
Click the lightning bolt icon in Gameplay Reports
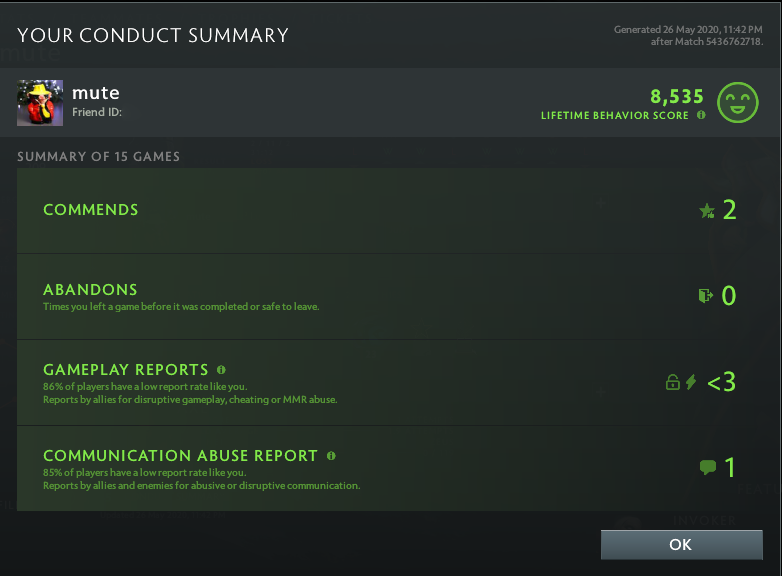pos(691,382)
